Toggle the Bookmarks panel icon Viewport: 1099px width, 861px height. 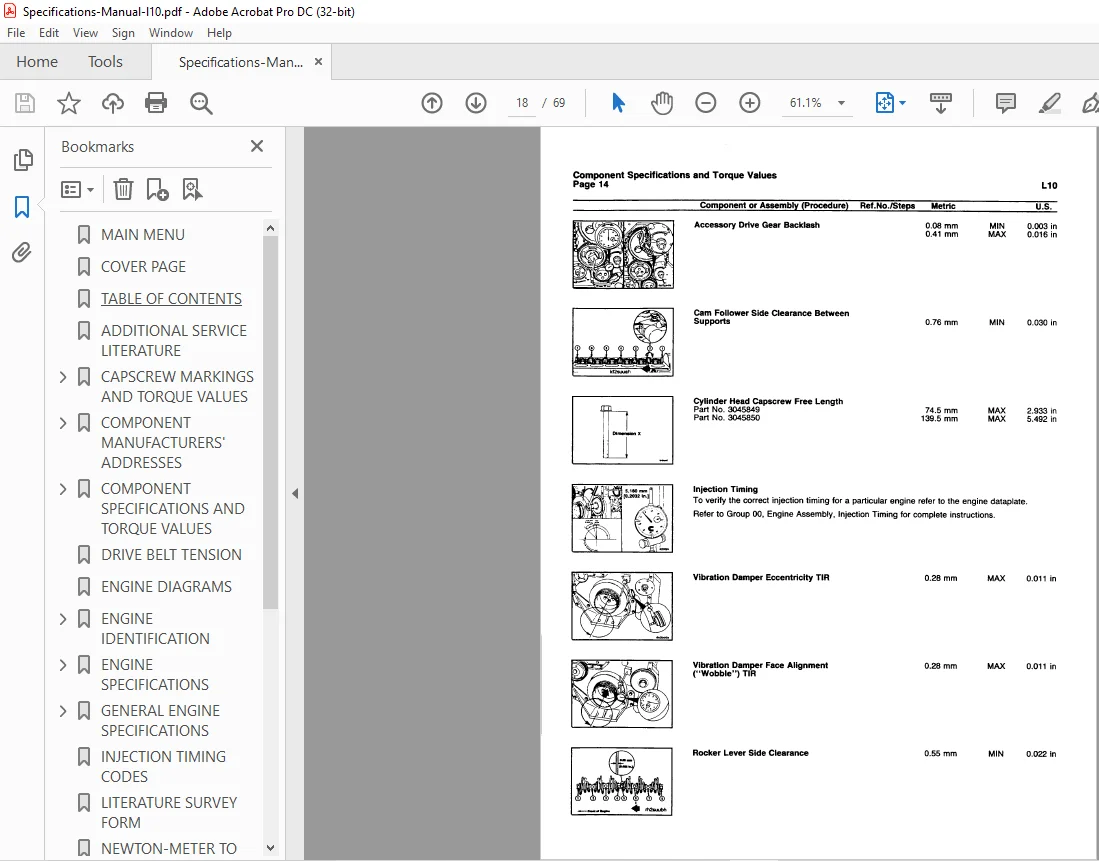(x=22, y=207)
